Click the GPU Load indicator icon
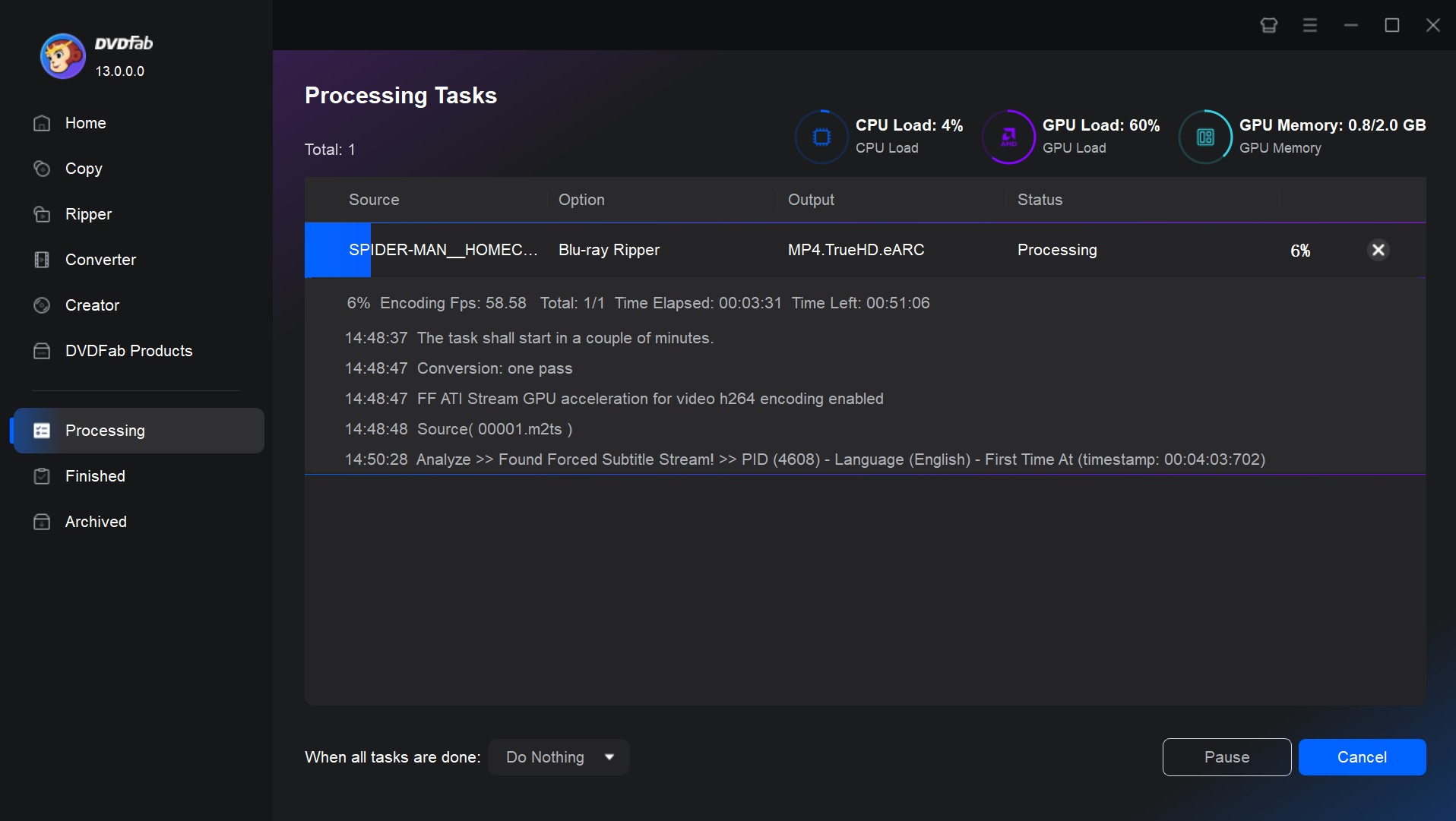 tap(1008, 137)
